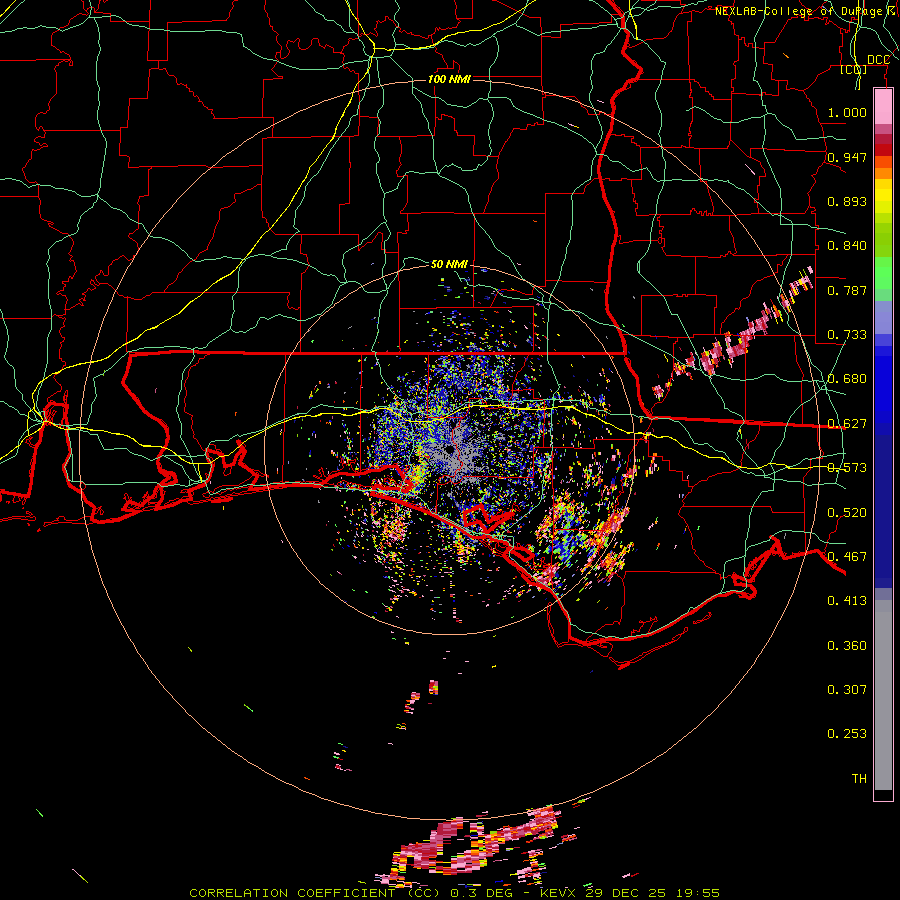
Task: Click the pink top segment of color bar
Action: pos(883,107)
